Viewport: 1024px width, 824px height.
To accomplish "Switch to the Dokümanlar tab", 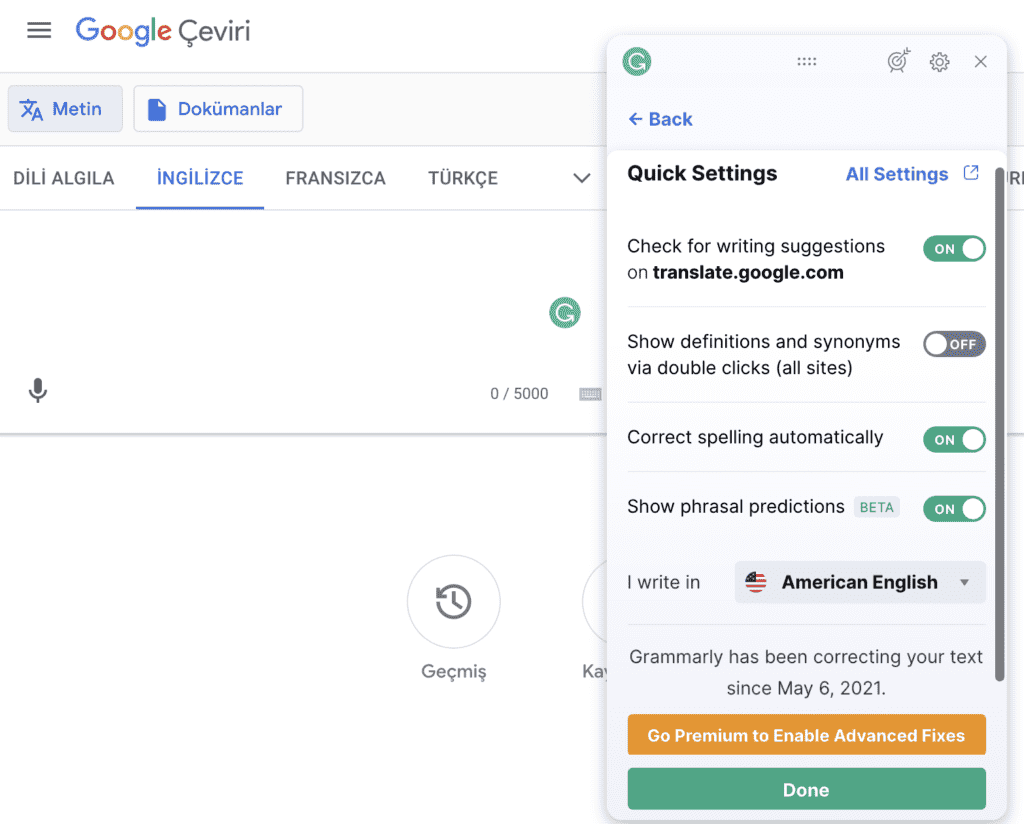I will [x=218, y=109].
